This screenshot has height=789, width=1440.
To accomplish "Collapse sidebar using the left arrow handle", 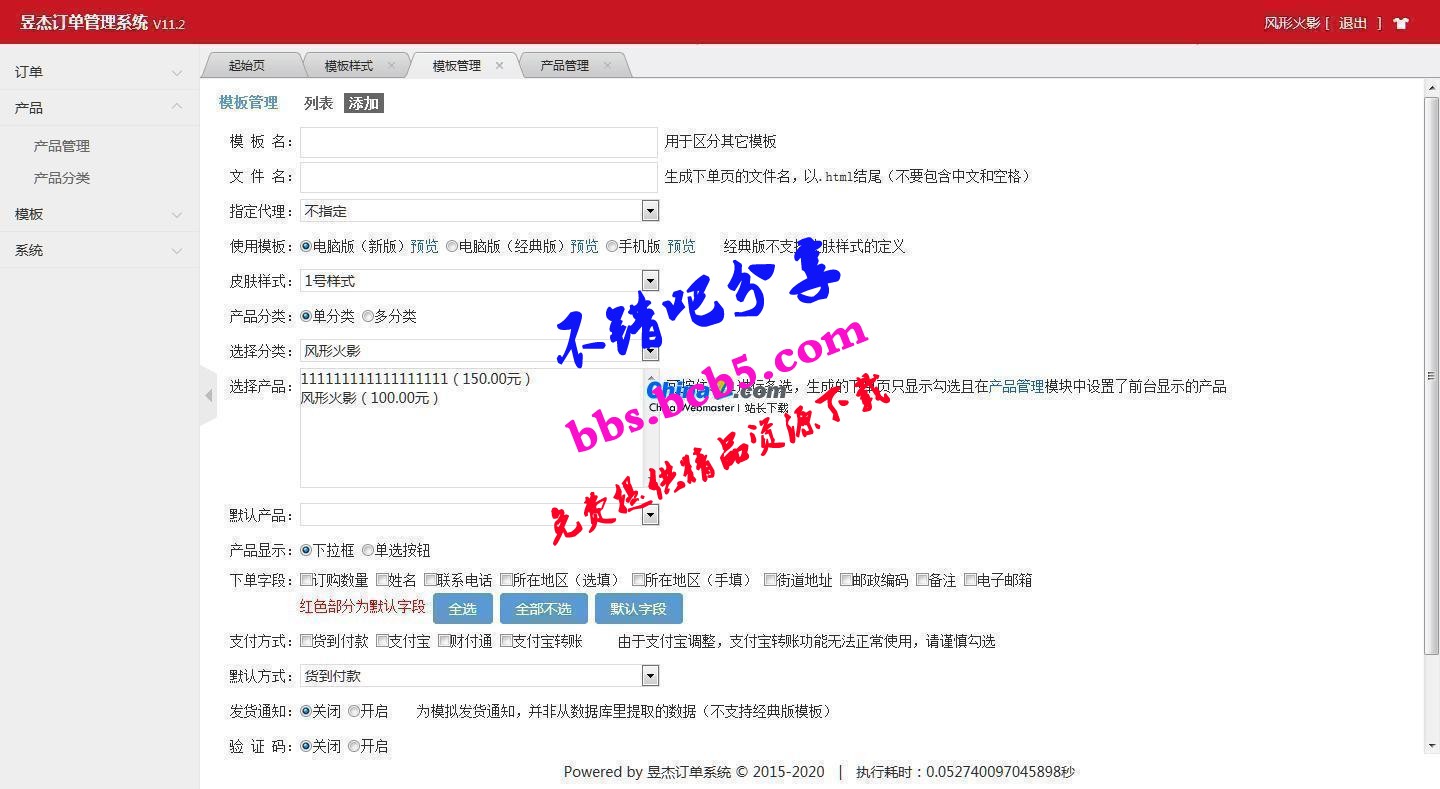I will (x=208, y=396).
